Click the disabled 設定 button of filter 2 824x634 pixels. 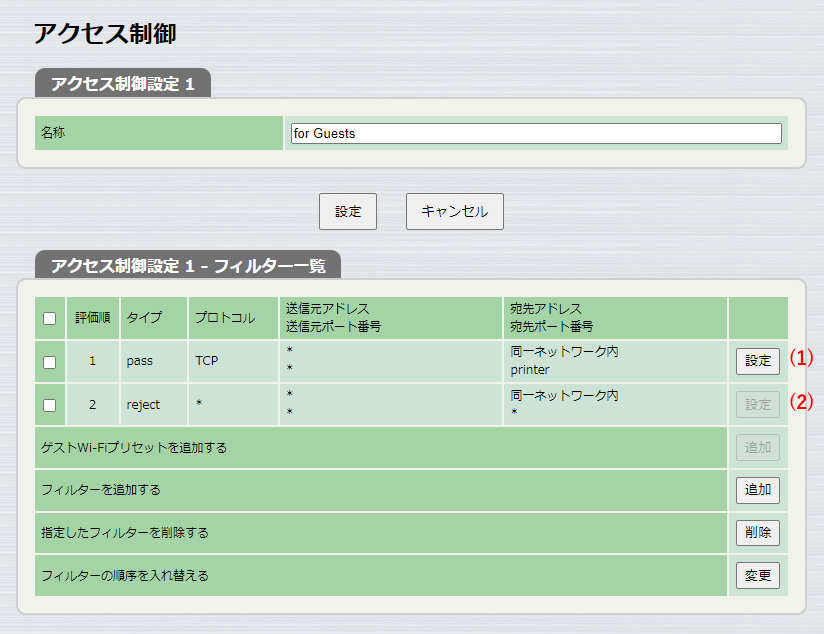click(757, 404)
